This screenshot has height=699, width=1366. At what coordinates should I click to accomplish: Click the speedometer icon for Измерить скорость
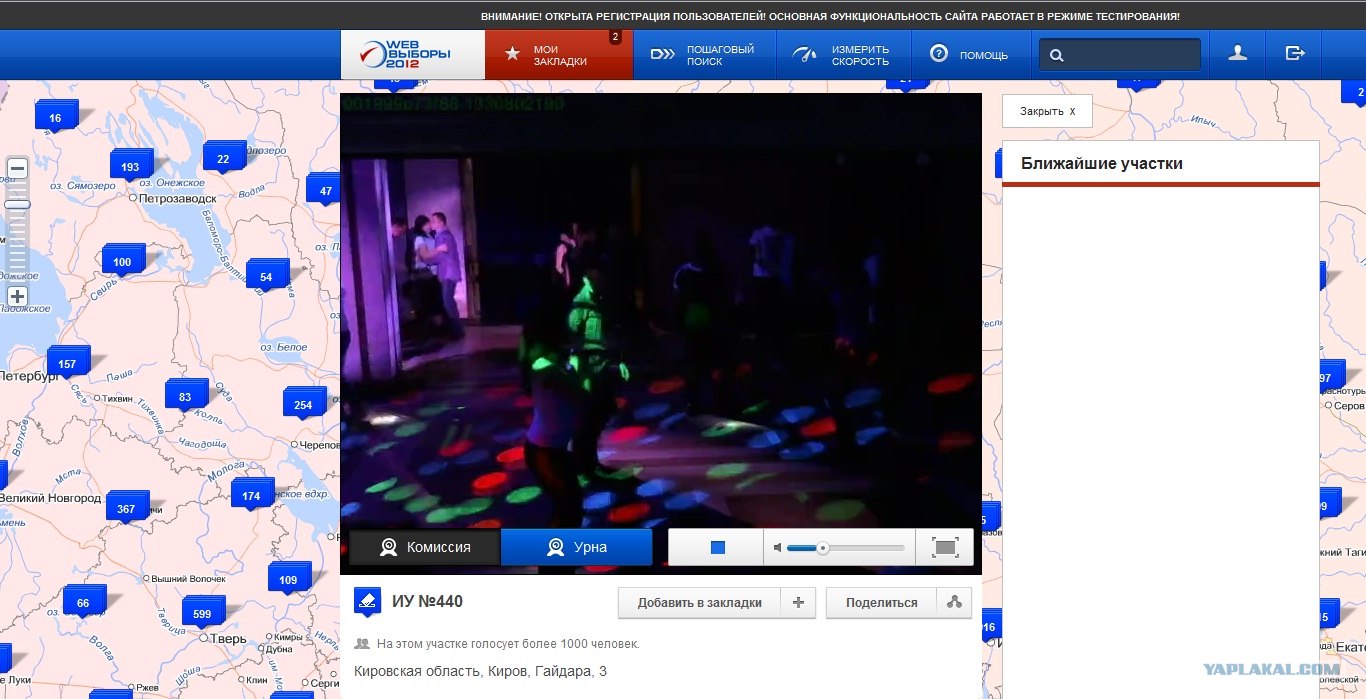pyautogui.click(x=805, y=54)
